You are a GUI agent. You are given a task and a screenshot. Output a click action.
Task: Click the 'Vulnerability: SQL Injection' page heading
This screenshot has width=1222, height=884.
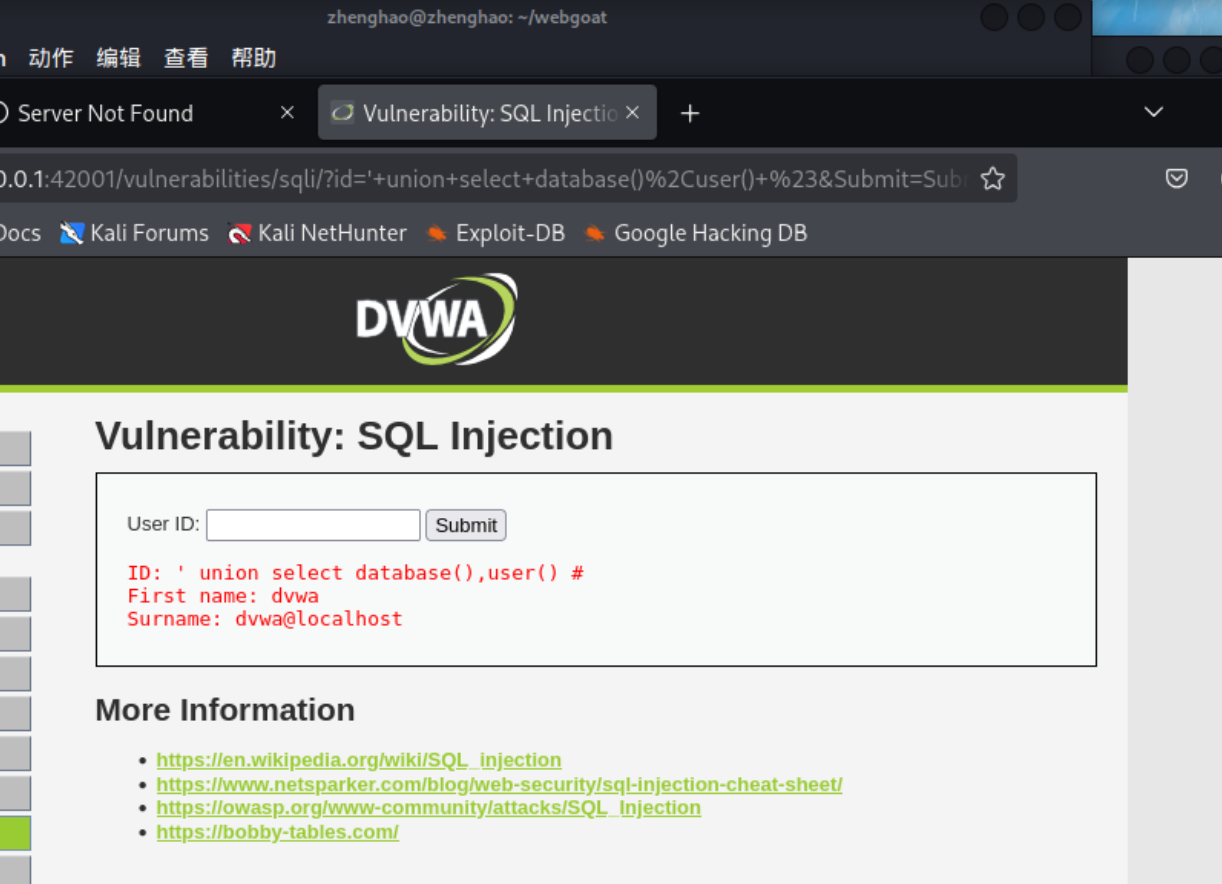(x=354, y=436)
